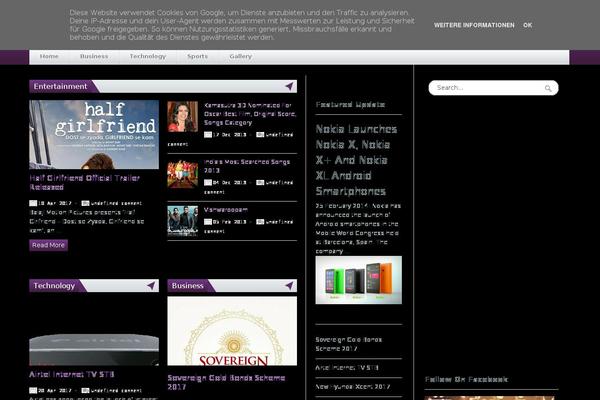This screenshot has width=600, height=400.
Task: Click calendar icon beside 17 Dec 2013
Action: pos(208,135)
